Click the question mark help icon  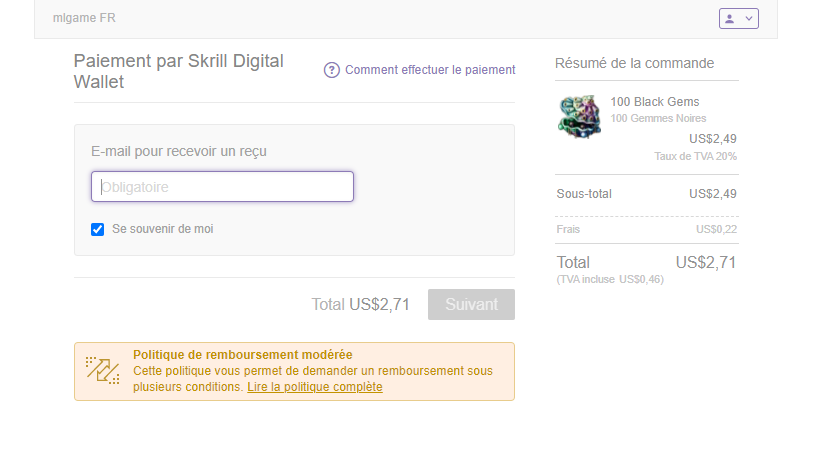point(332,70)
